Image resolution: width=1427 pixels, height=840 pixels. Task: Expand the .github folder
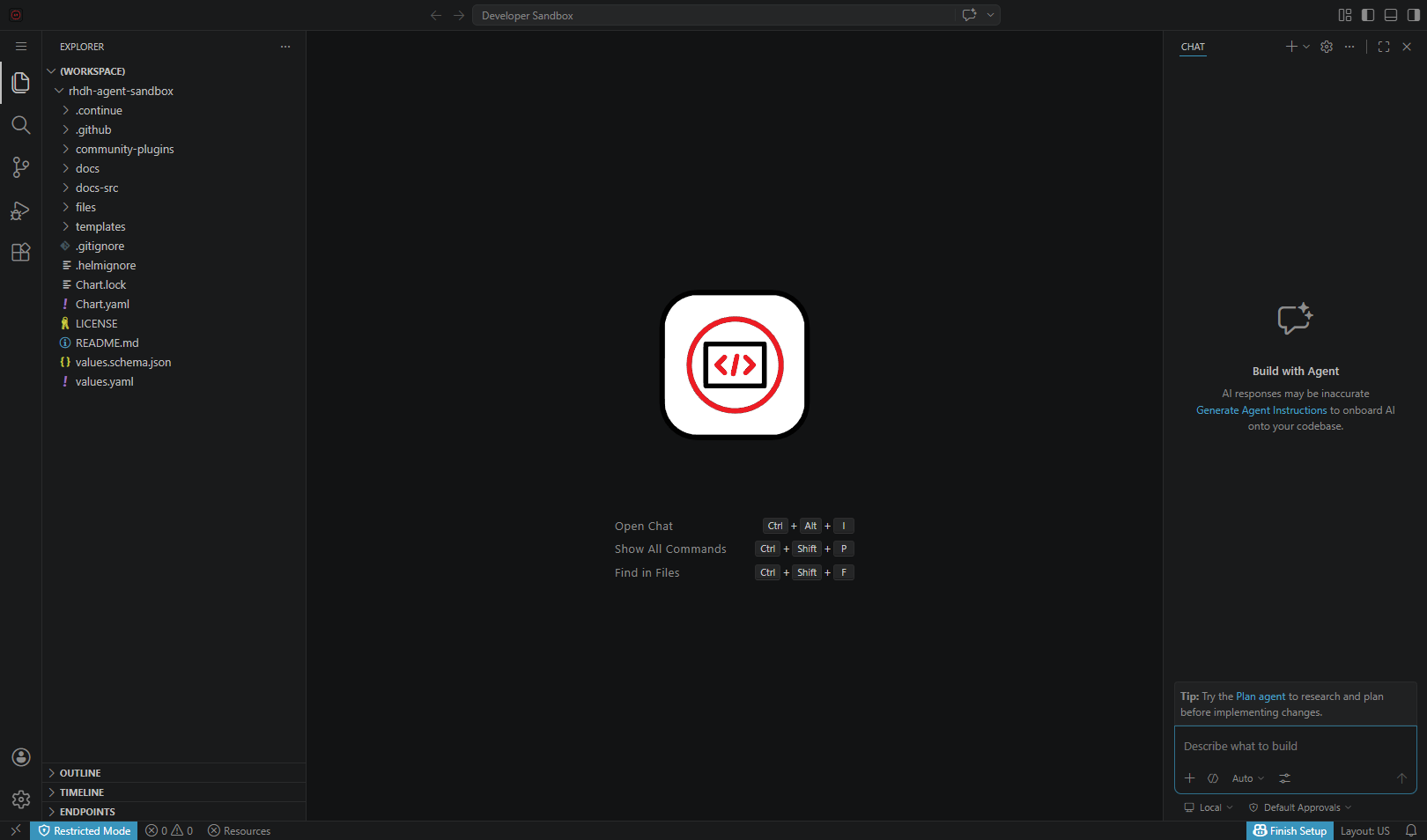[x=174, y=129]
